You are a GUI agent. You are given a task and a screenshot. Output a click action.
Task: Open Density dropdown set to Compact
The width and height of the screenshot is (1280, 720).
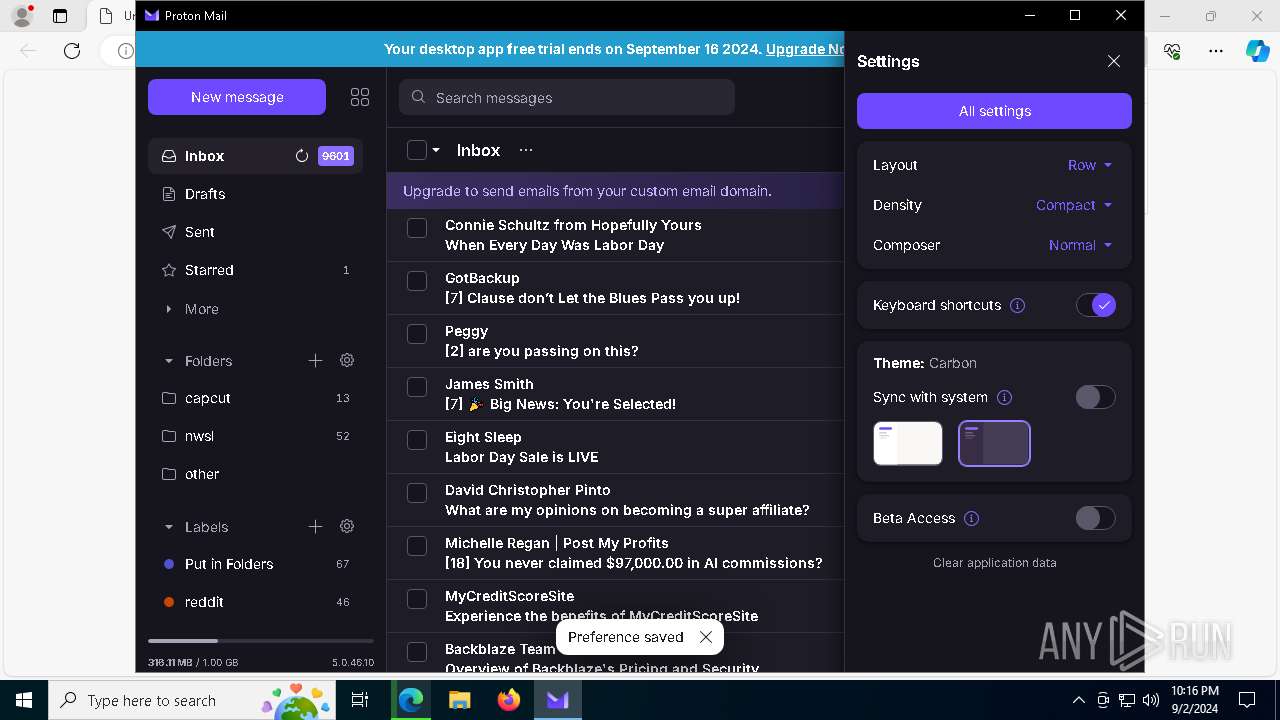pos(1074,205)
